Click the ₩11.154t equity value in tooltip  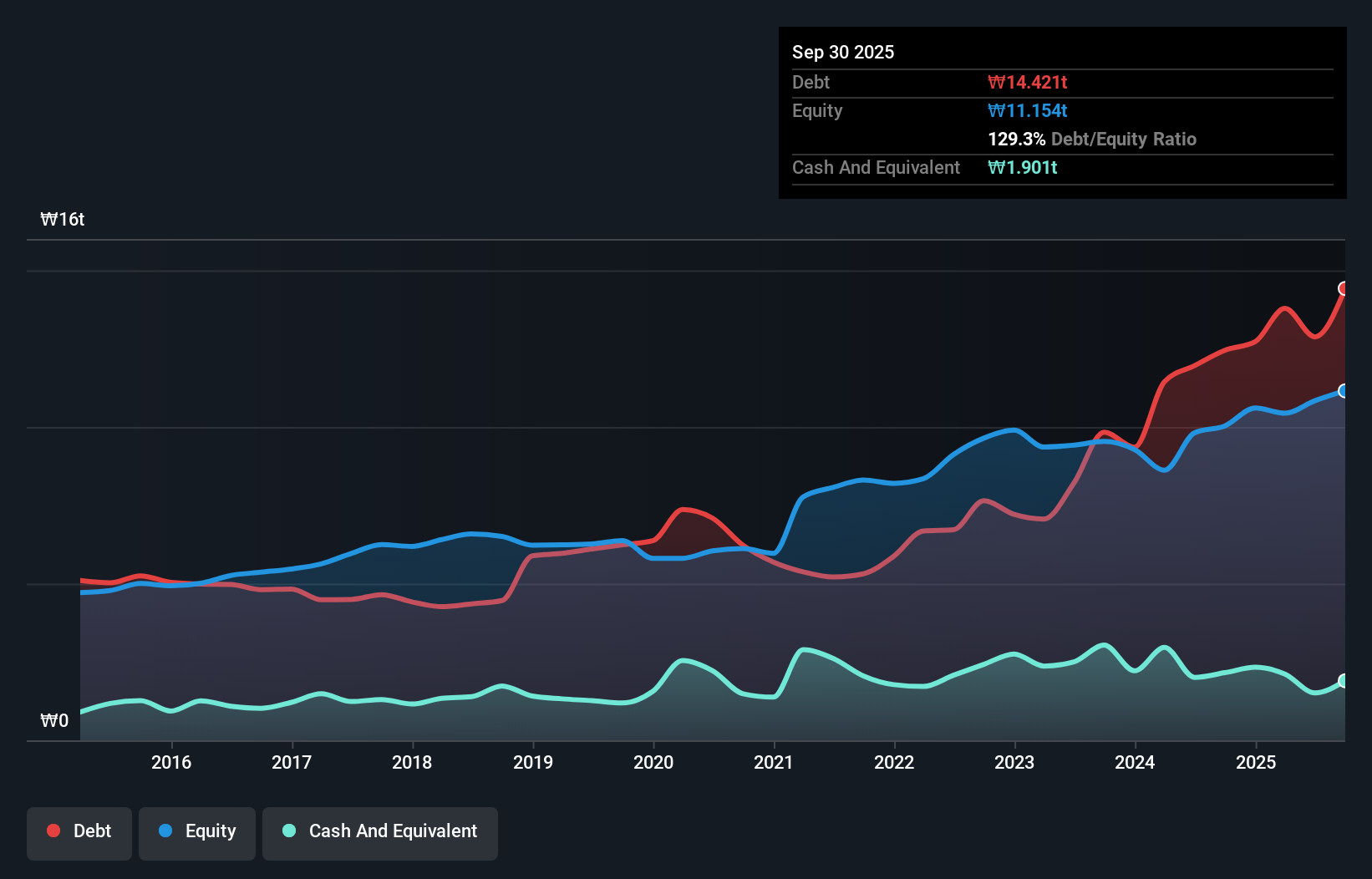1028,110
